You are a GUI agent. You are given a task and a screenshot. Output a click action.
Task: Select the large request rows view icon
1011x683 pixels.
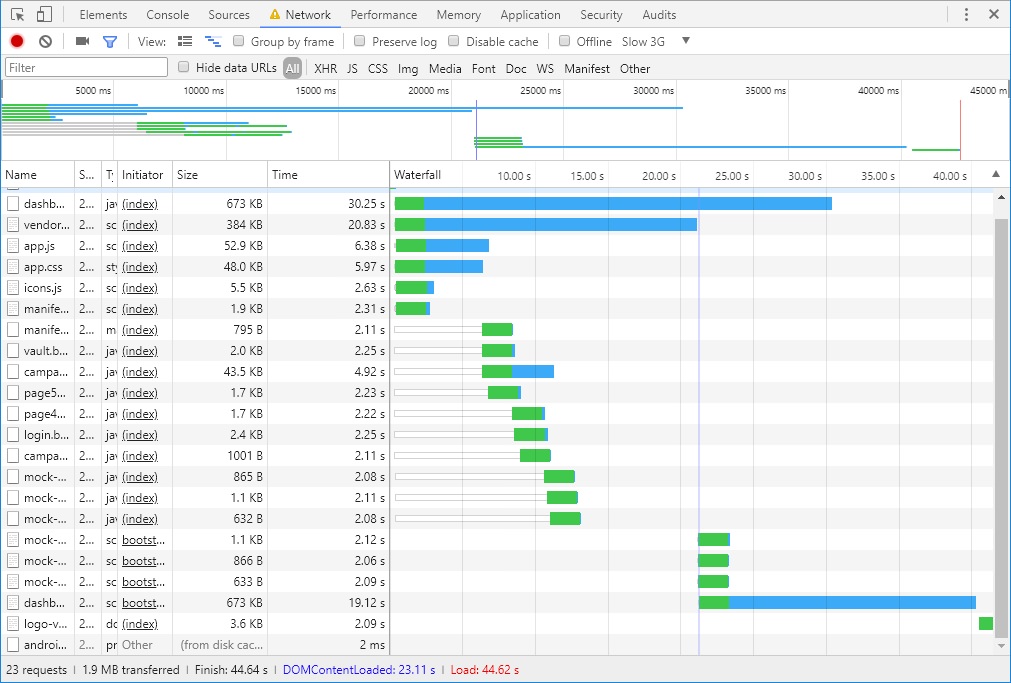[x=185, y=41]
